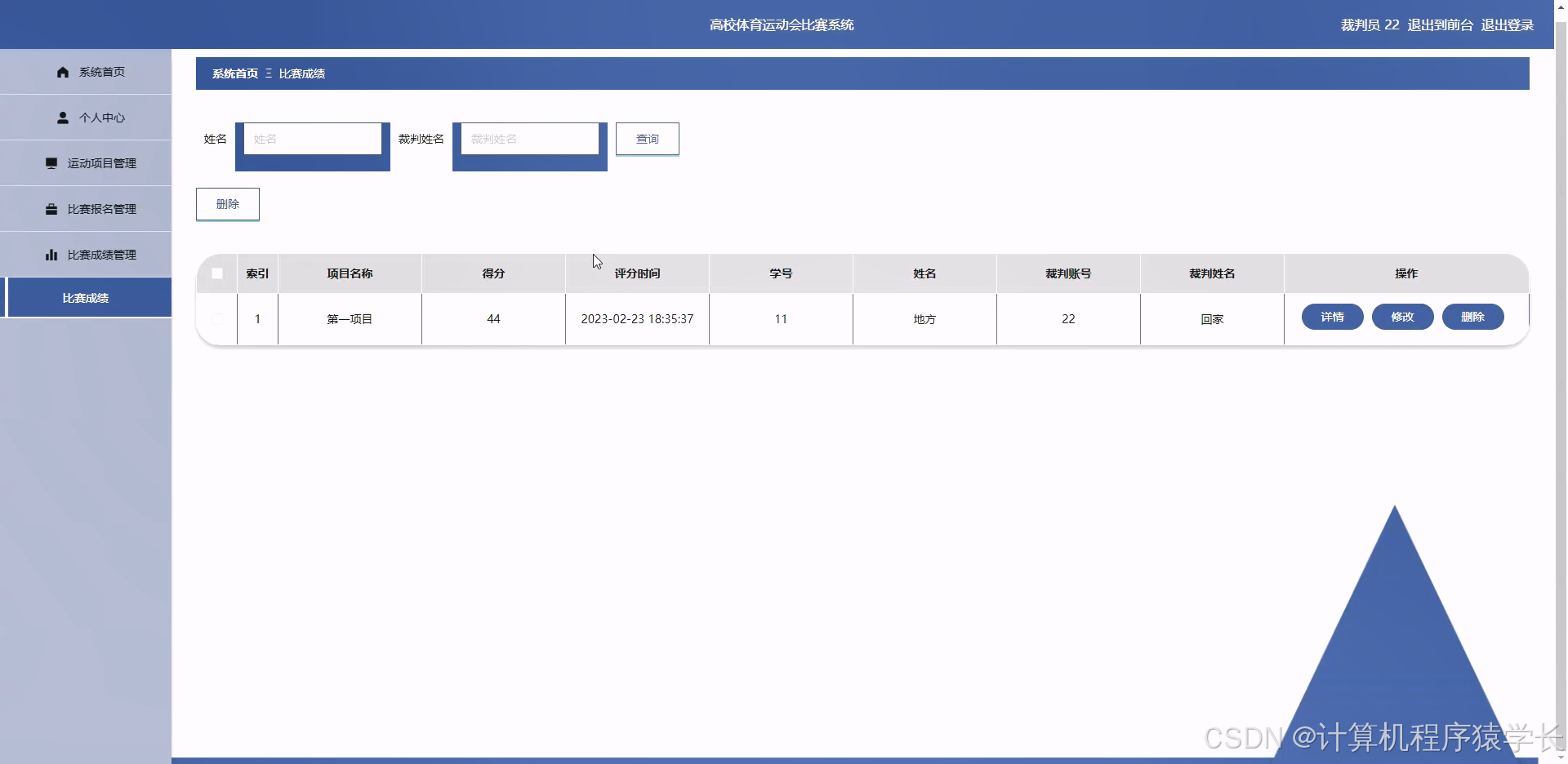Click the 裁判账号 column header
Screen dimensions: 1568x764
pyautogui.click(x=1068, y=273)
